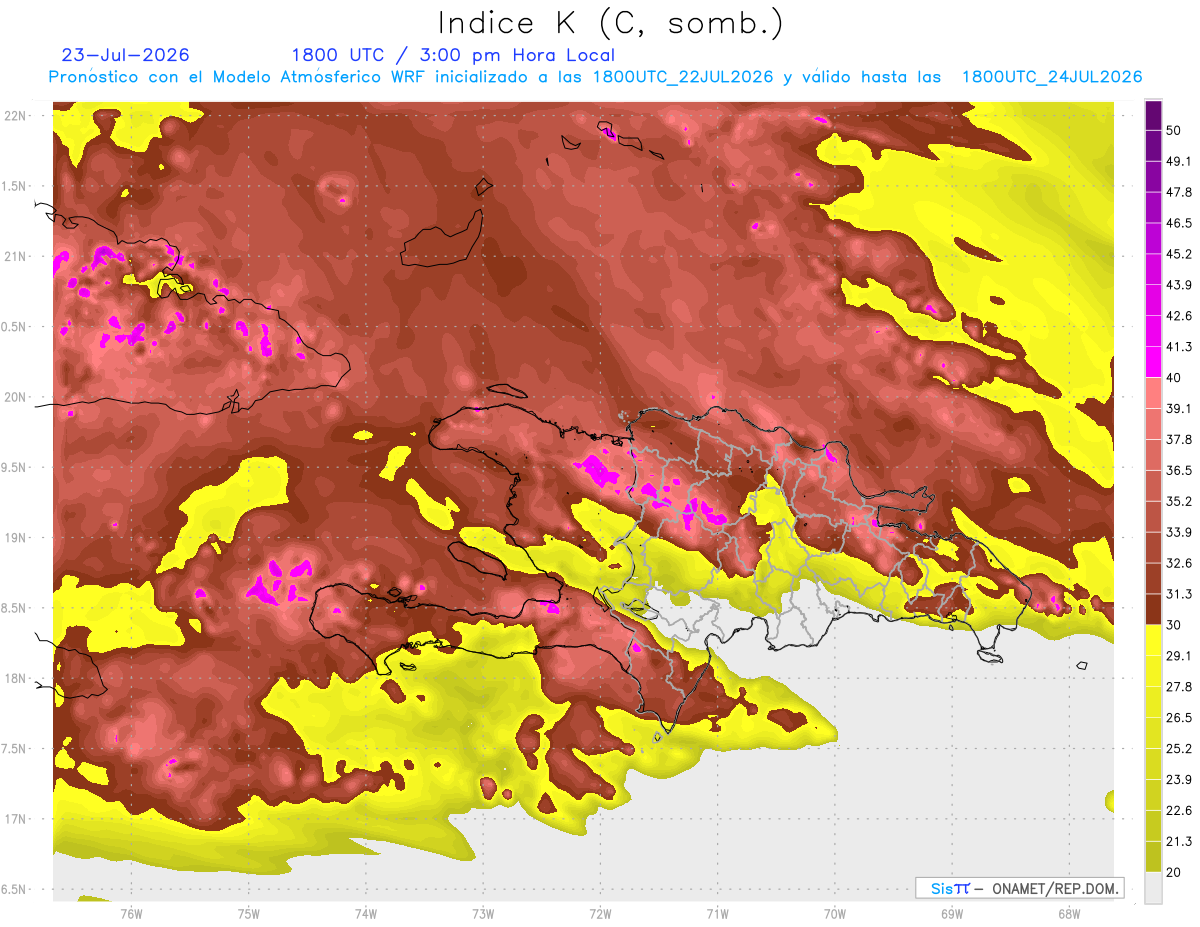This screenshot has height=927, width=1200.
Task: Click the colorbar value "47.8"
Action: [1179, 192]
